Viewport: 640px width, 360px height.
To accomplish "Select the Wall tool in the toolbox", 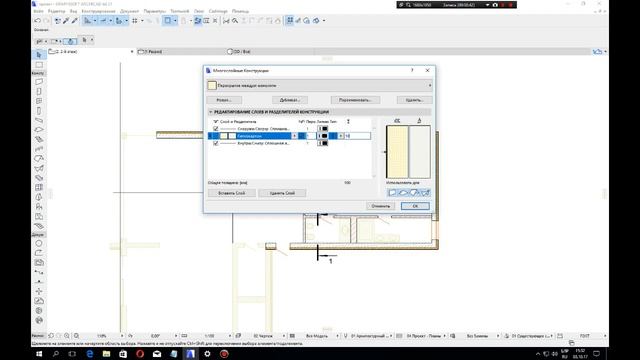I will 39,82.
